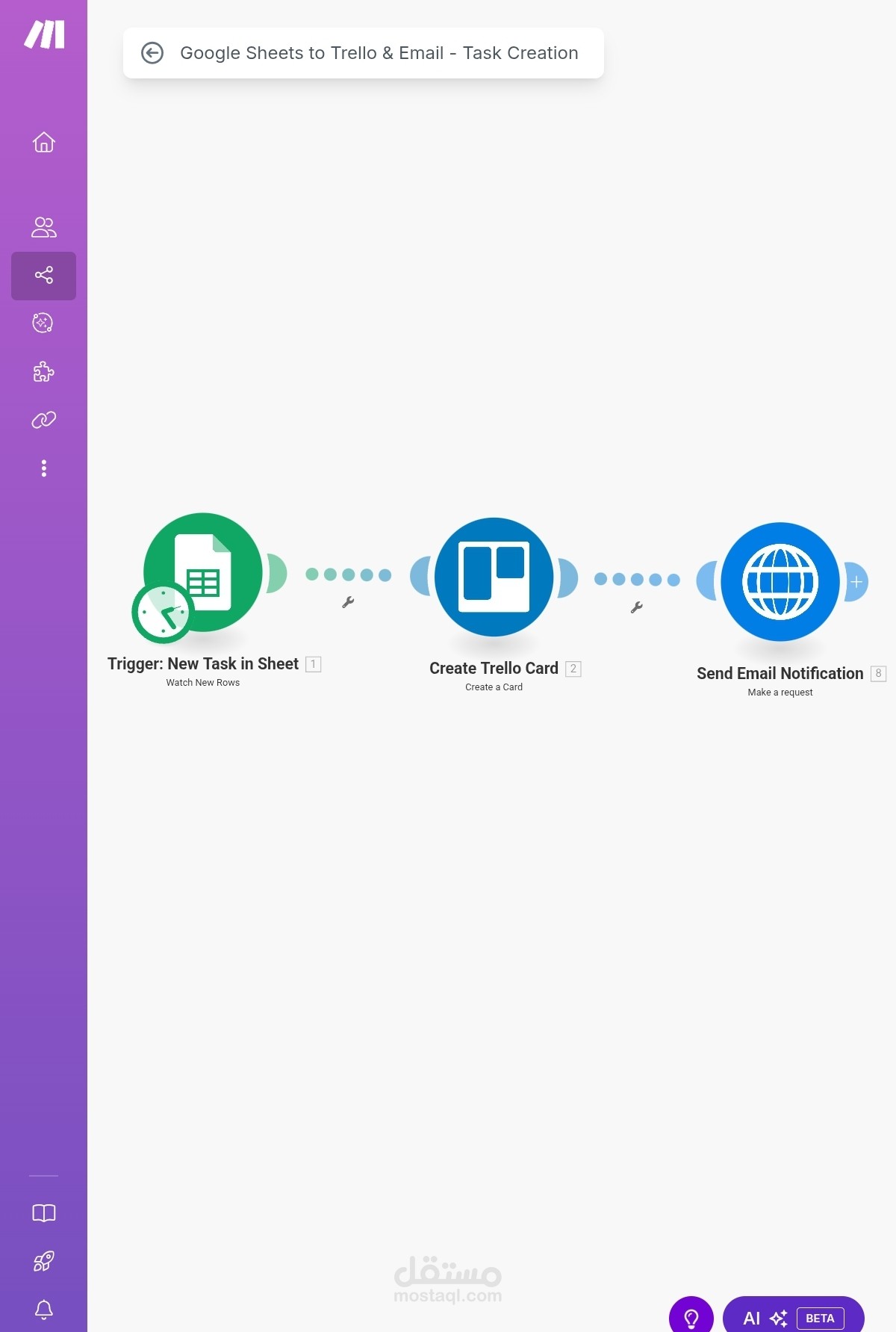Select the Scenarios share icon in the sidebar
Viewport: 896px width, 1332px height.
tap(44, 276)
